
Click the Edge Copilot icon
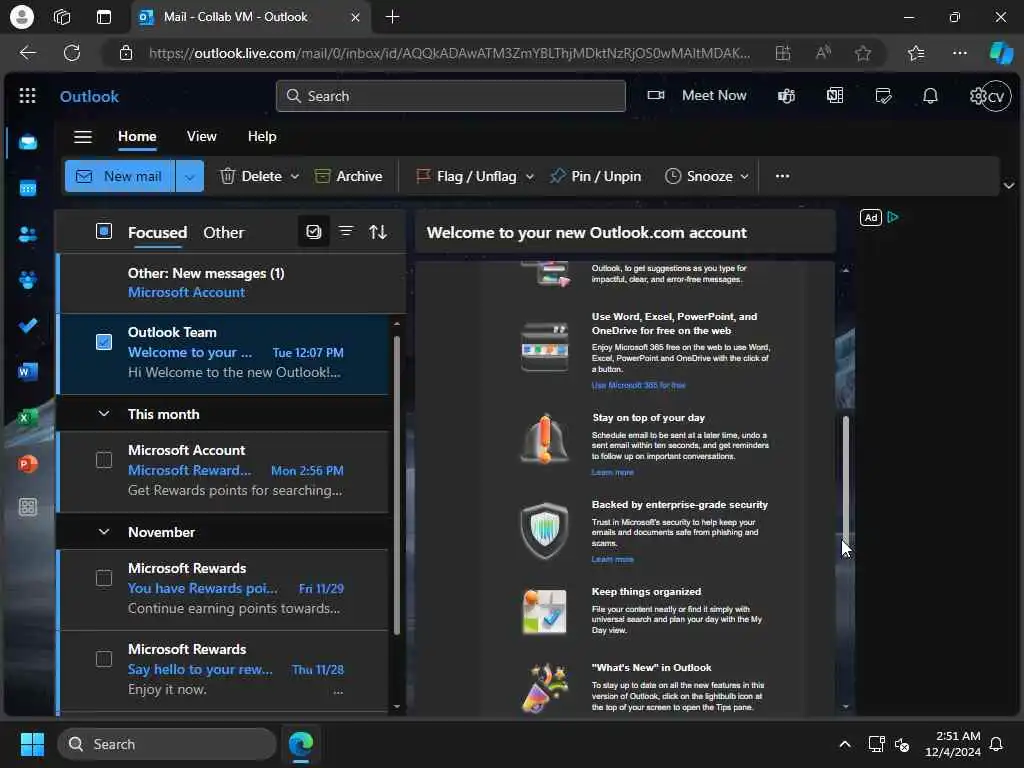pyautogui.click(x=1001, y=53)
